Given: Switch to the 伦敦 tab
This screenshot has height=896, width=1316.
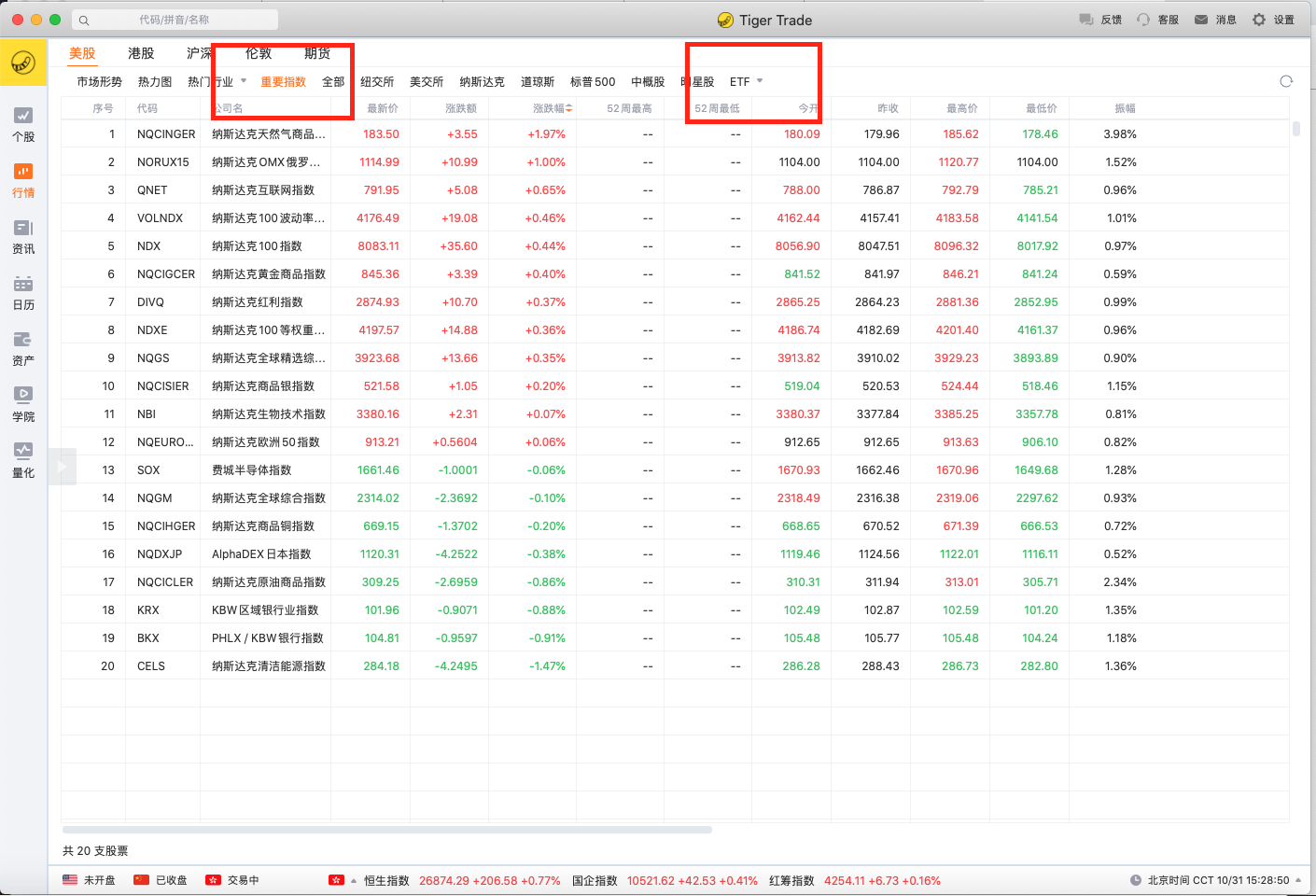Looking at the screenshot, I should [259, 53].
